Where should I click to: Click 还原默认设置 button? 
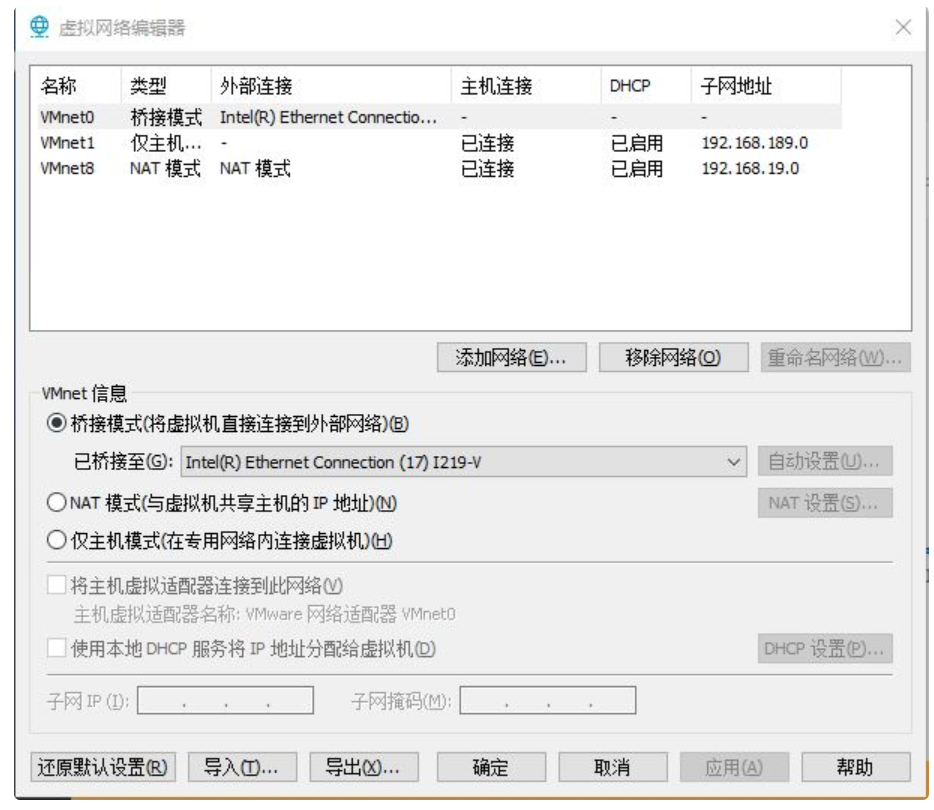pos(103,767)
